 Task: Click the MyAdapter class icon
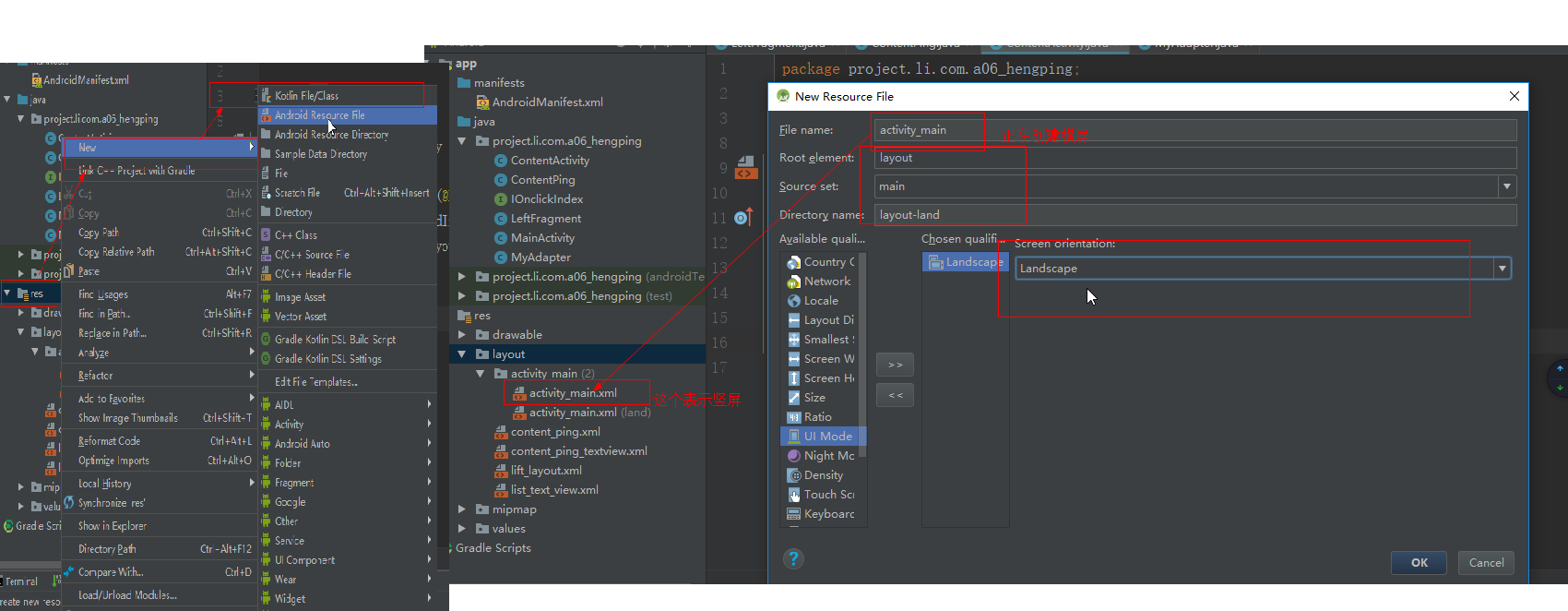(x=501, y=258)
